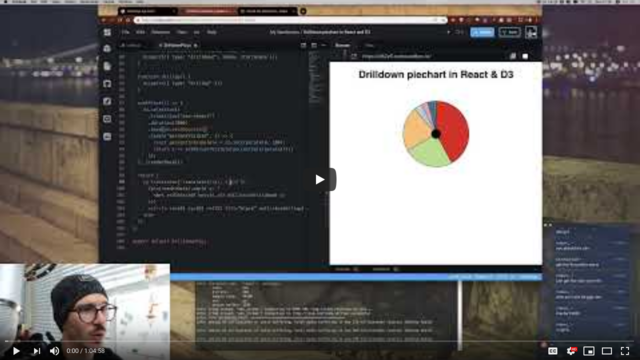Open the File menu in the sandbox editor
640x360 pixels.
pos(125,32)
